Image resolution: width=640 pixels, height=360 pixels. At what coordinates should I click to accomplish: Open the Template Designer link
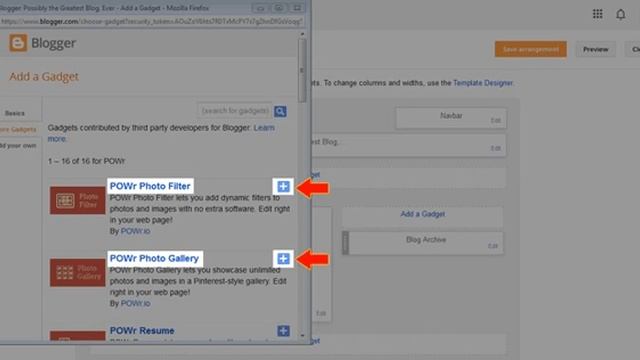[x=483, y=83]
